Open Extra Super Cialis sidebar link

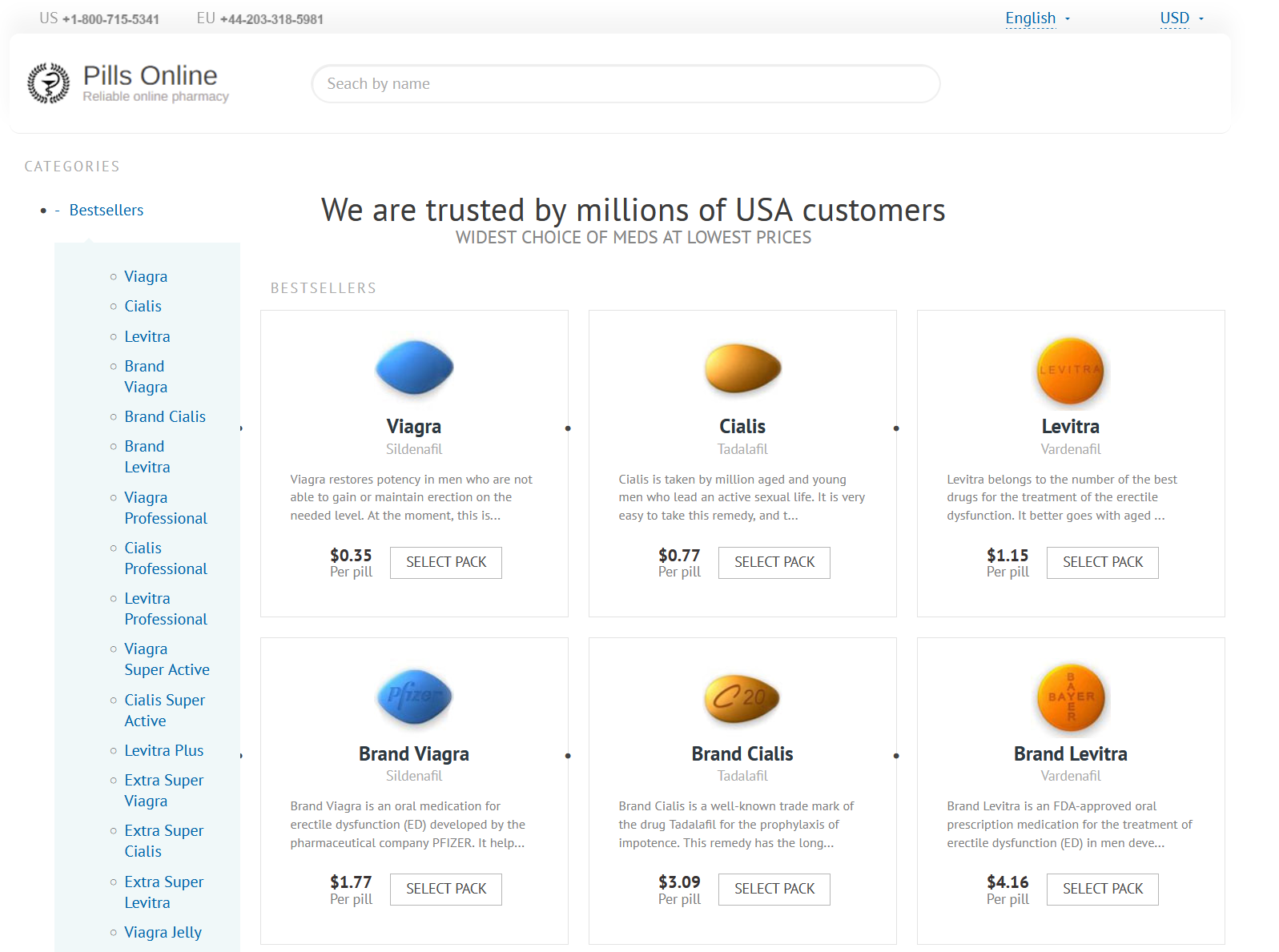coord(163,841)
